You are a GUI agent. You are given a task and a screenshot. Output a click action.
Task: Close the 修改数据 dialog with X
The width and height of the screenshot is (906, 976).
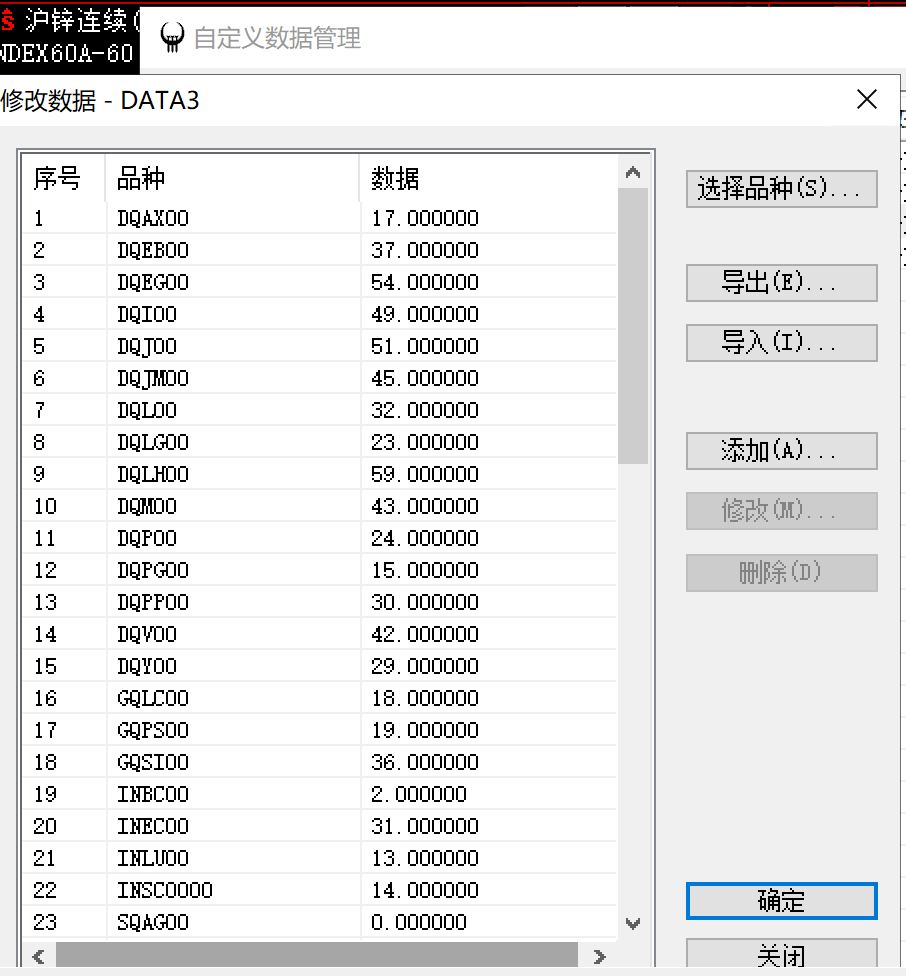click(x=866, y=99)
